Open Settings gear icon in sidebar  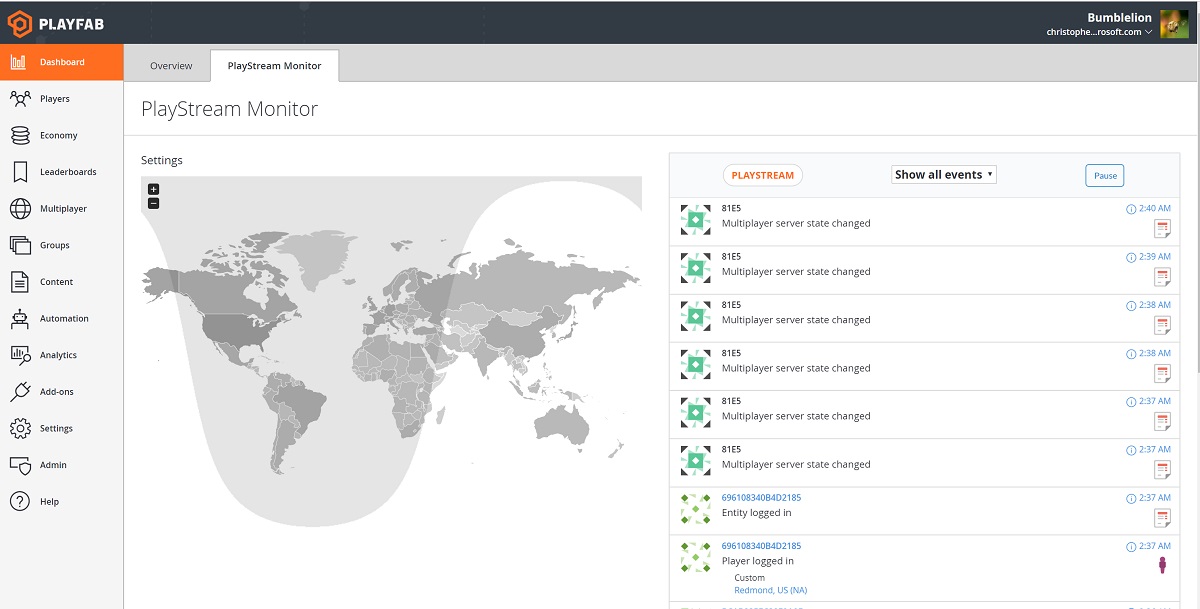(x=20, y=428)
